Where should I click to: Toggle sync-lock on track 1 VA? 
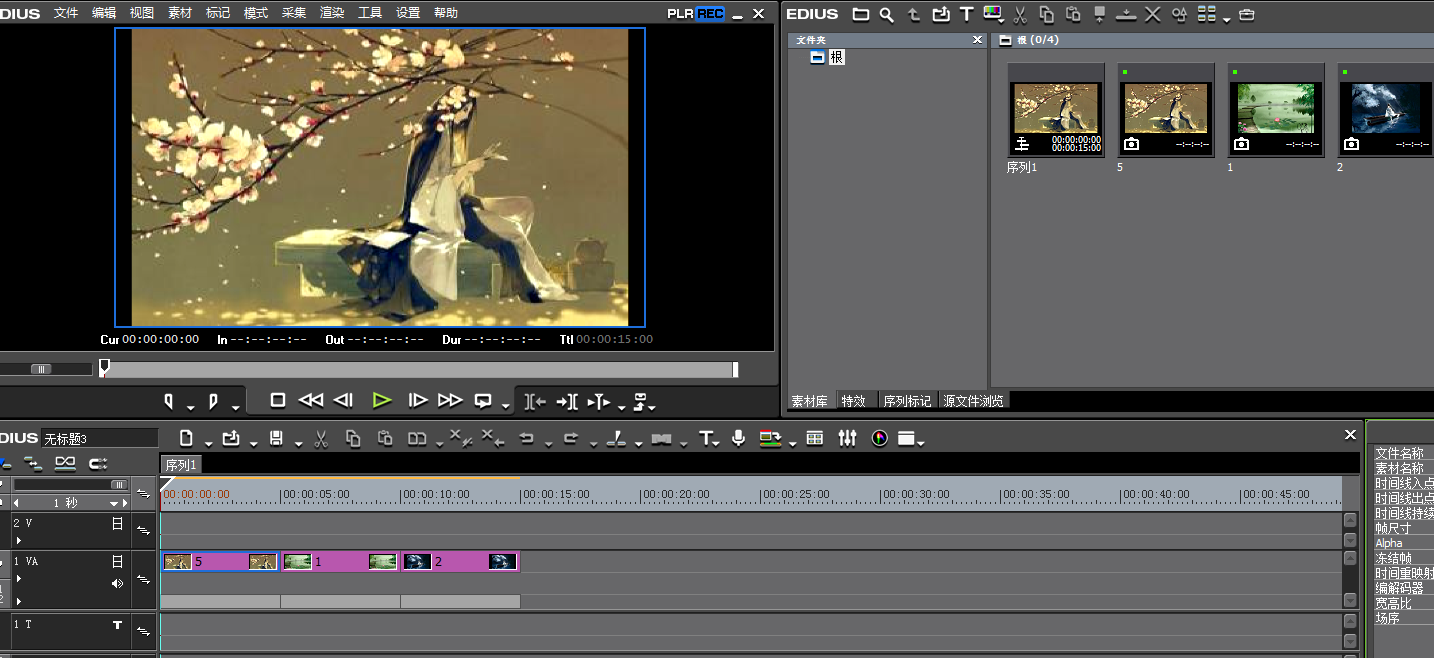click(143, 579)
